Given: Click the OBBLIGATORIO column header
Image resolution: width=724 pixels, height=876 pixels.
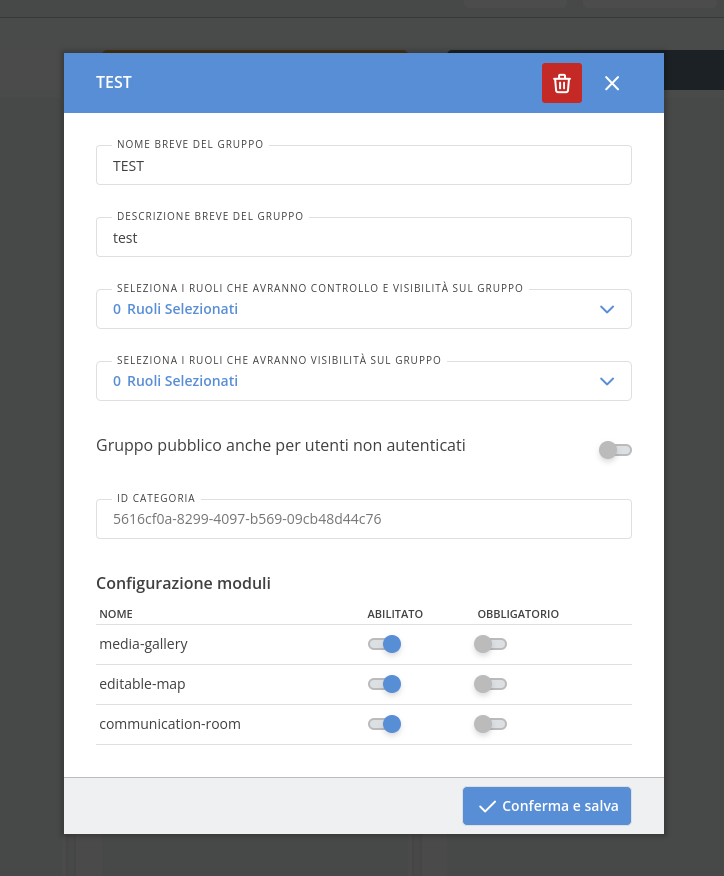Looking at the screenshot, I should tap(517, 613).
